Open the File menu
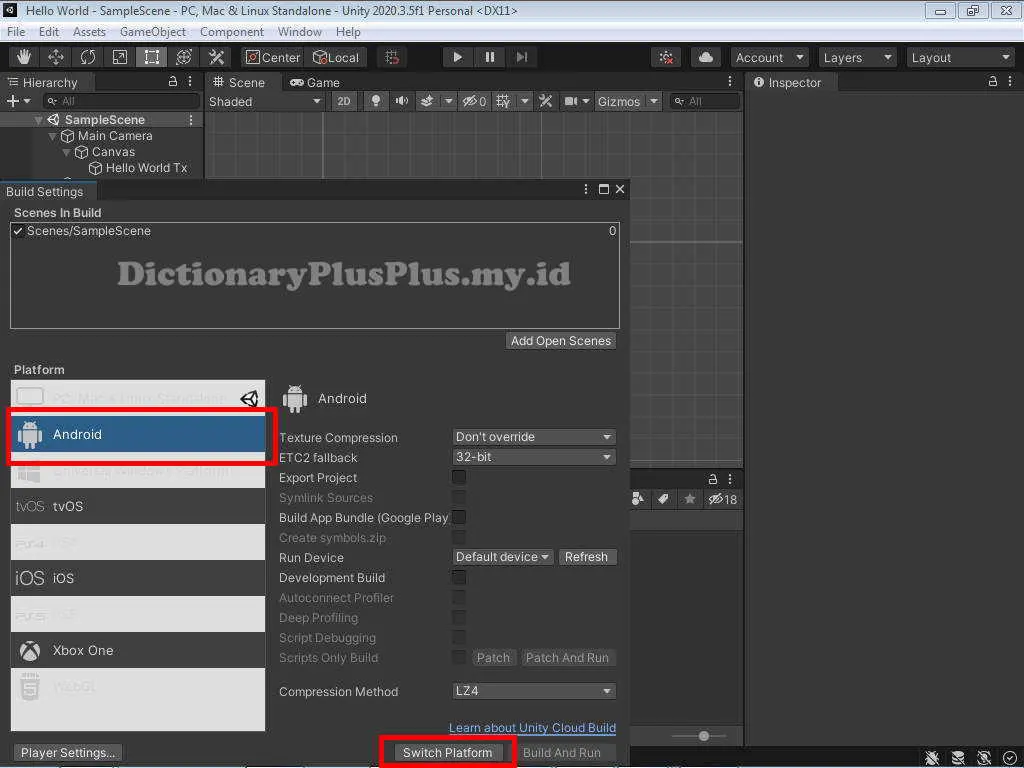 point(16,32)
